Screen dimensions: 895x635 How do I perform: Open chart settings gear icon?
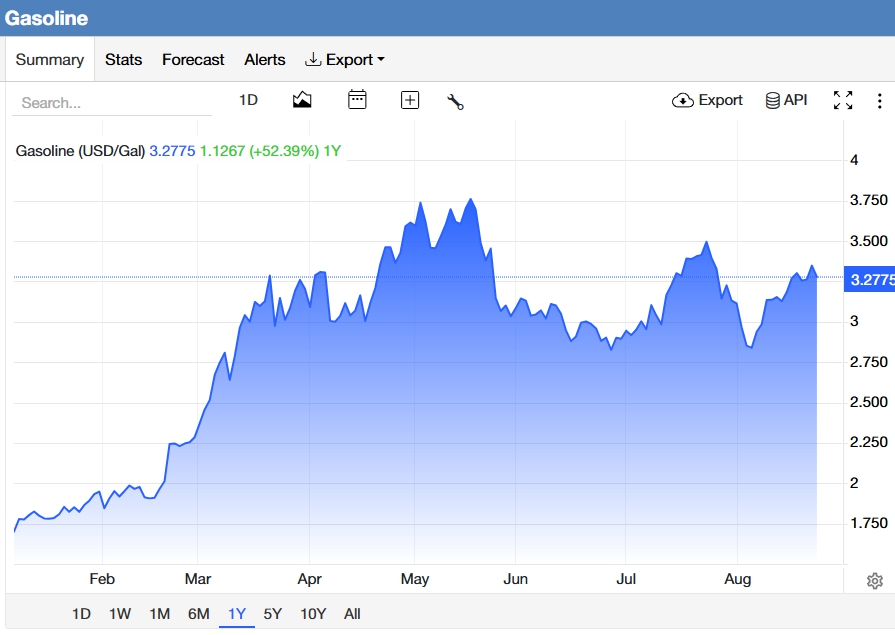click(x=874, y=581)
